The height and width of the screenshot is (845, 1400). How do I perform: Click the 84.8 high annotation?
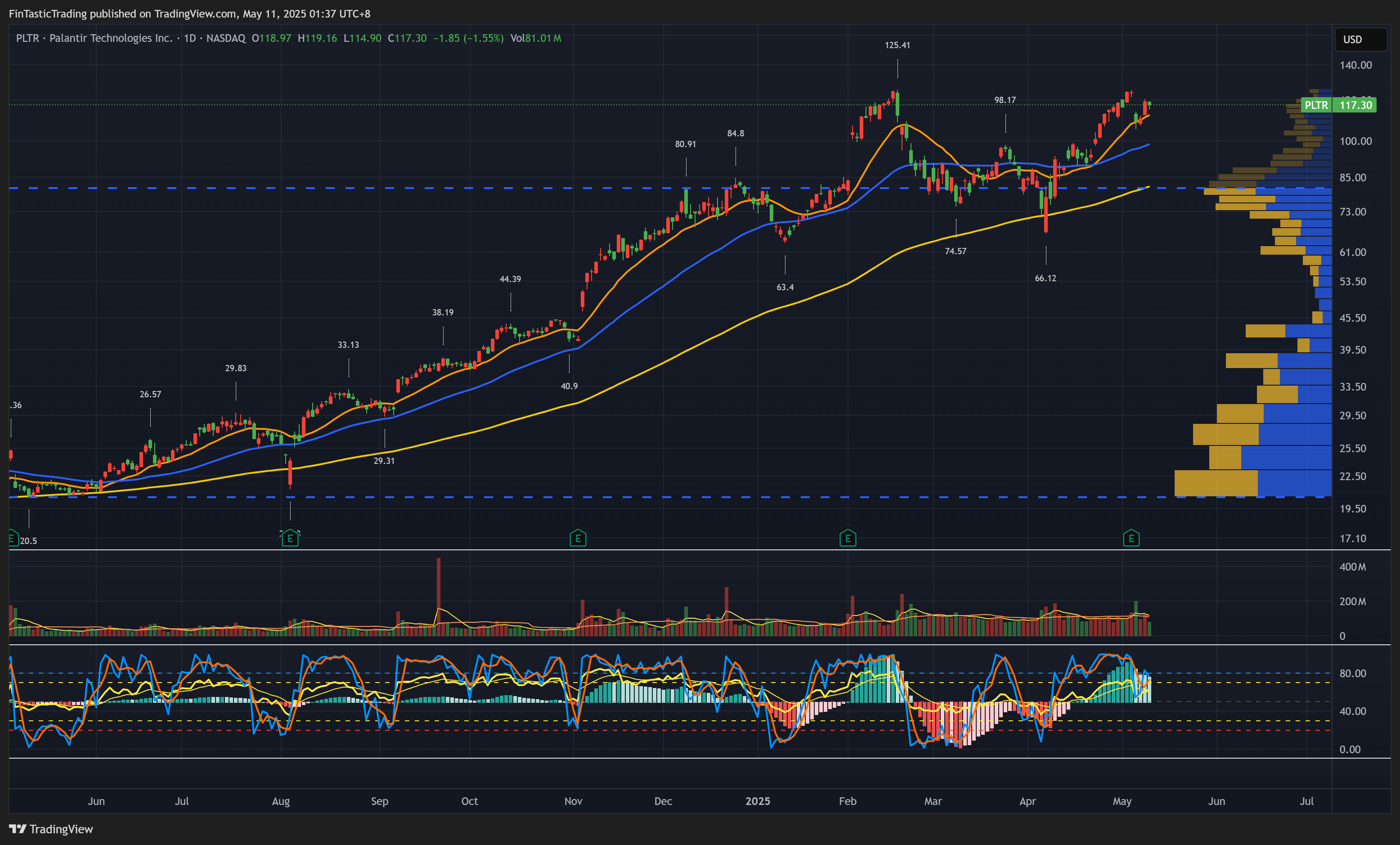(735, 133)
